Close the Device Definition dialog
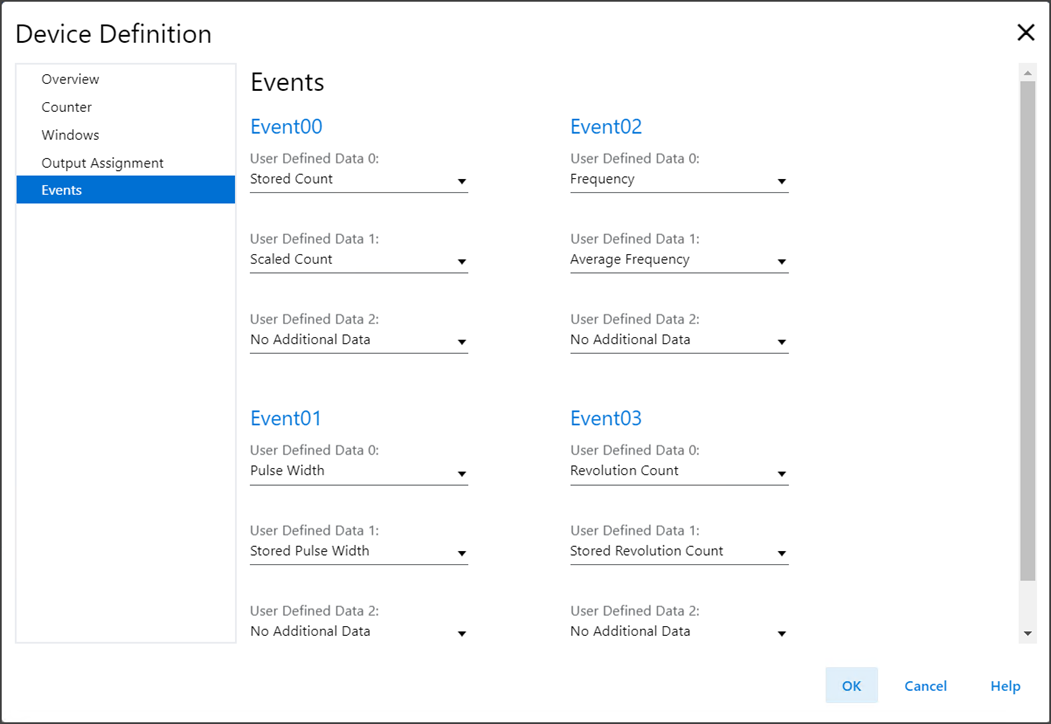This screenshot has height=724, width=1051. point(1025,33)
